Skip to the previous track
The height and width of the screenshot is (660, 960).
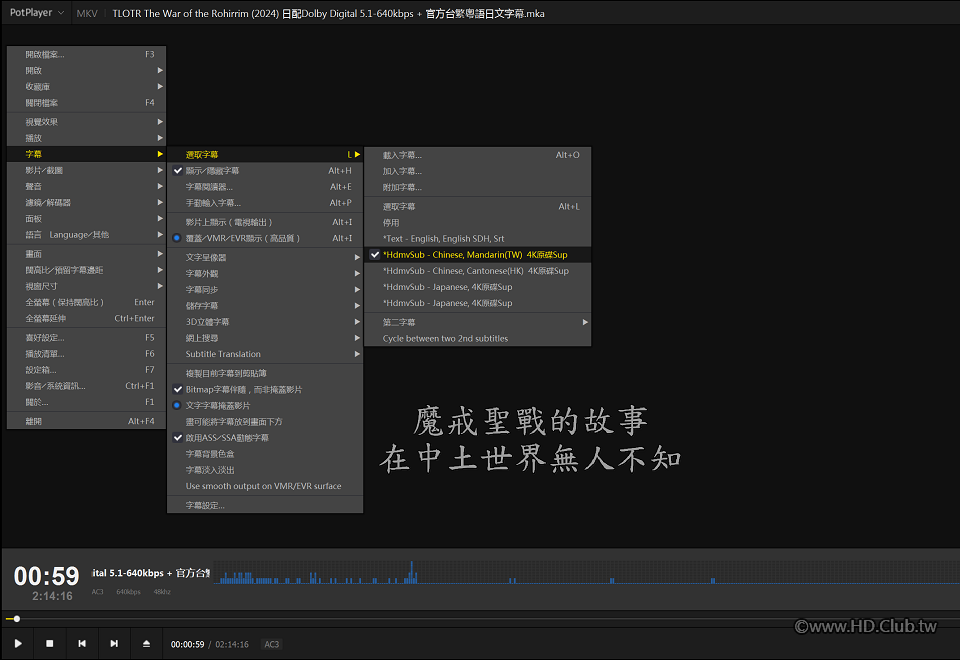pos(82,643)
